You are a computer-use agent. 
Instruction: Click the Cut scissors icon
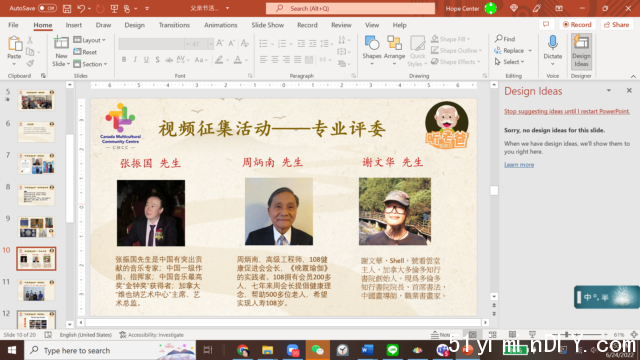pos(30,40)
